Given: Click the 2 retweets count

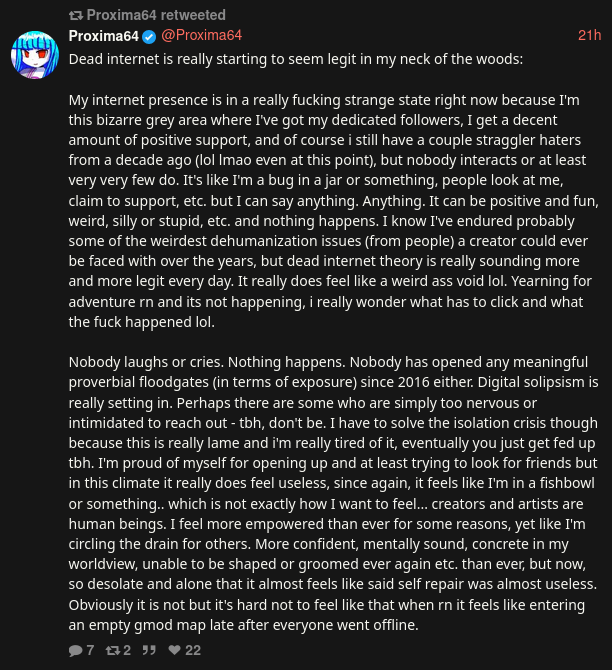Looking at the screenshot, I should tap(127, 650).
